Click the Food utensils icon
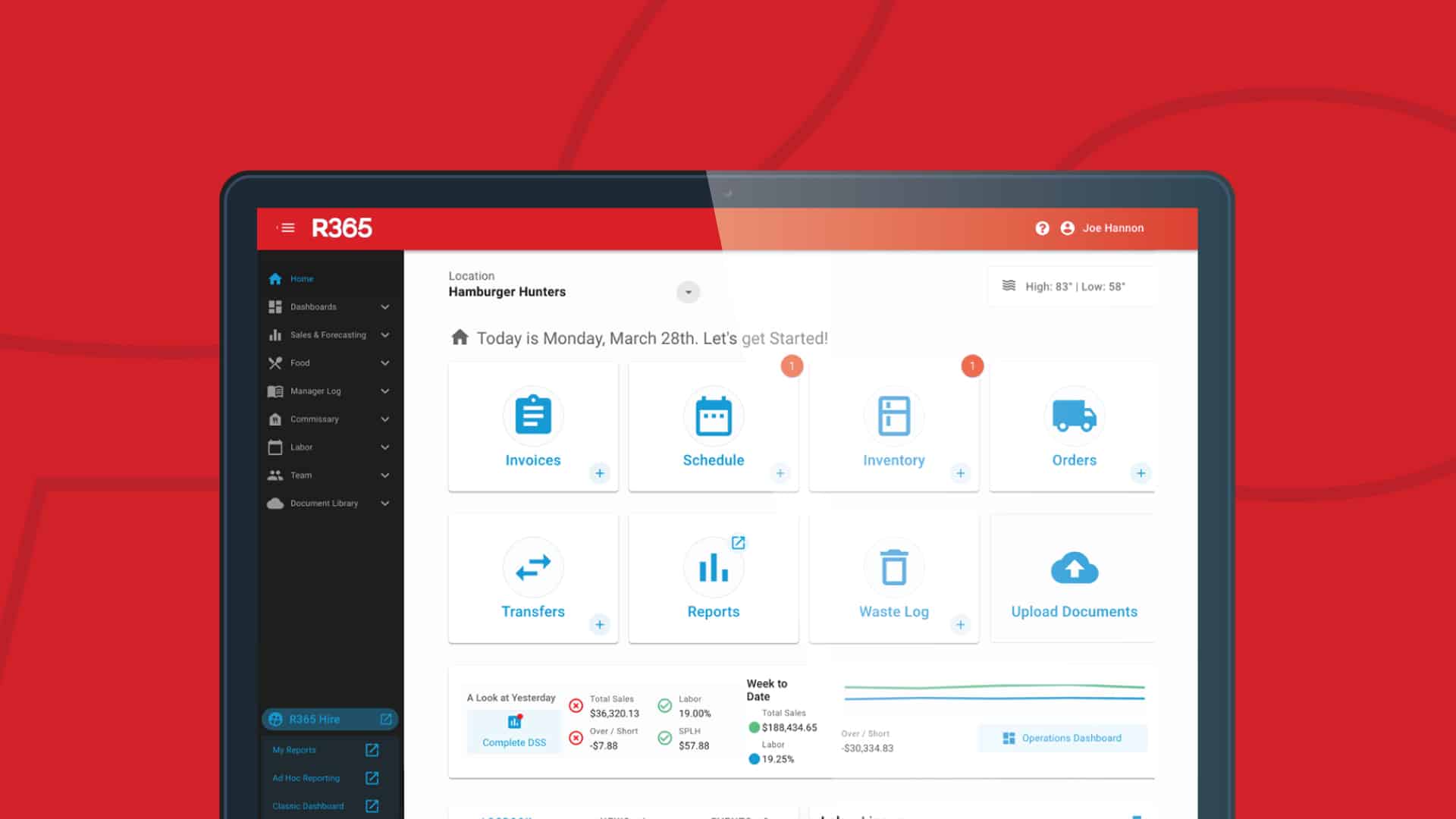 click(275, 363)
